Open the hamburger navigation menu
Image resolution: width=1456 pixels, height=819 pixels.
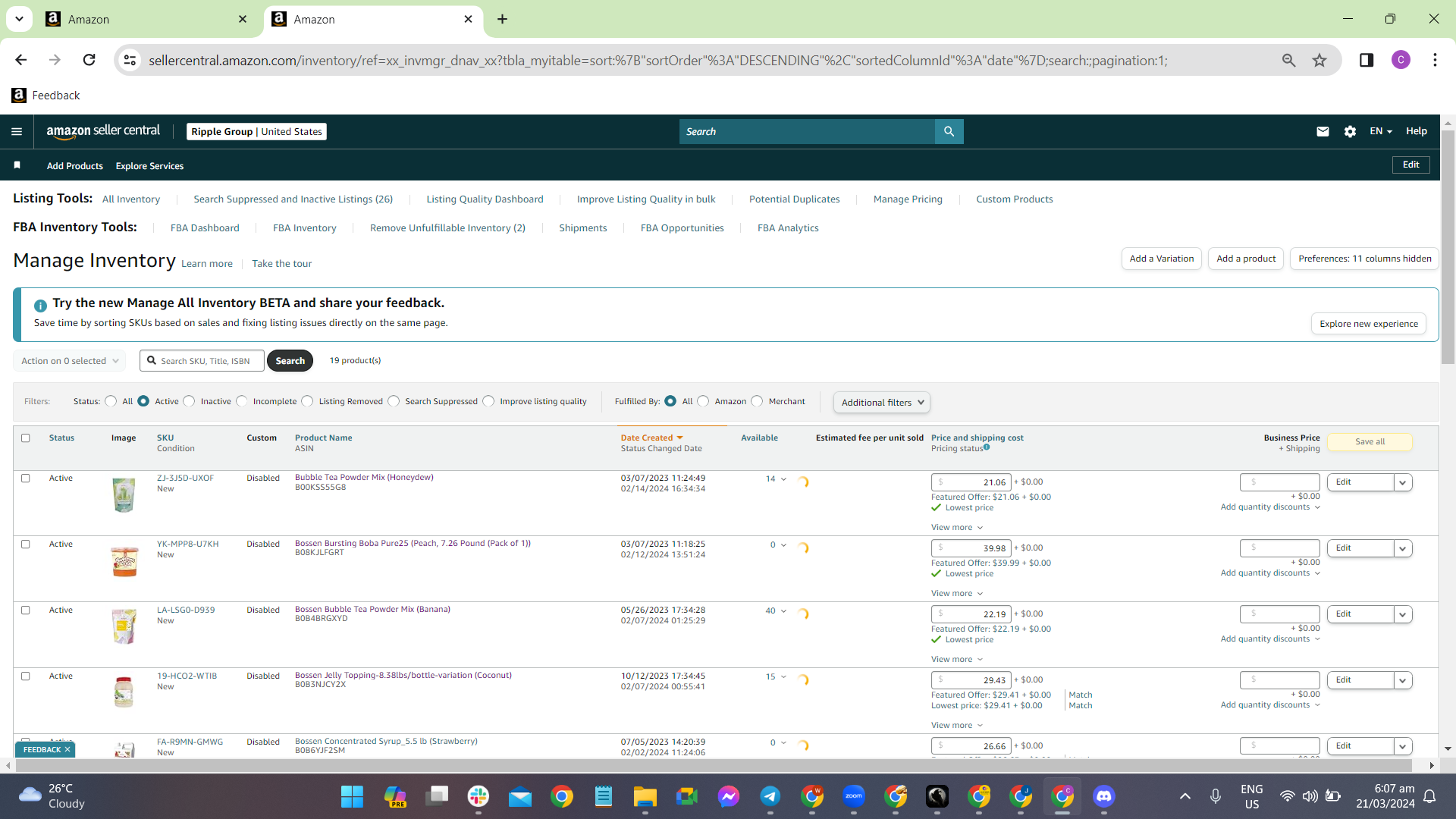[17, 131]
